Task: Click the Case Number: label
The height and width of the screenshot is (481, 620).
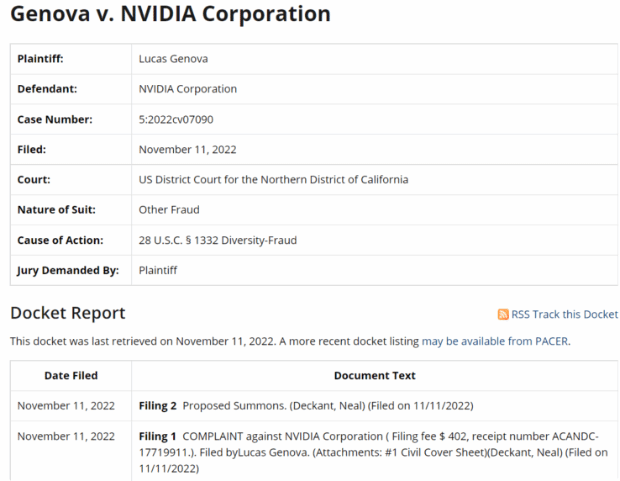Action: coord(55,119)
